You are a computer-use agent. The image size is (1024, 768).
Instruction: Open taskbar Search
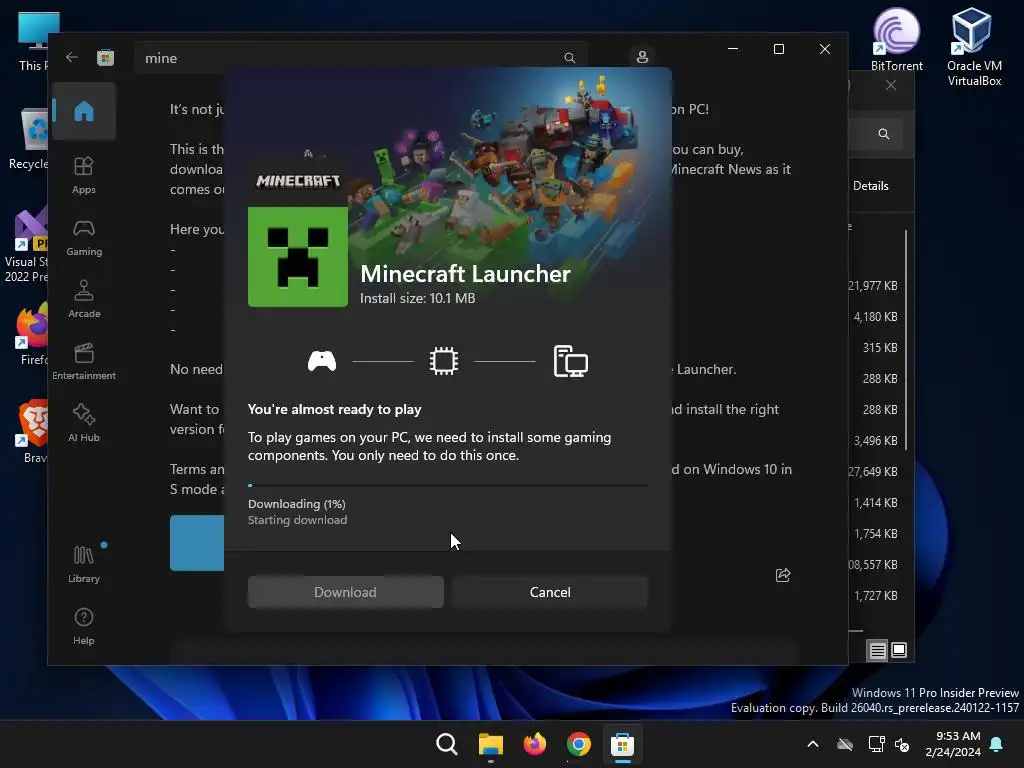[447, 744]
